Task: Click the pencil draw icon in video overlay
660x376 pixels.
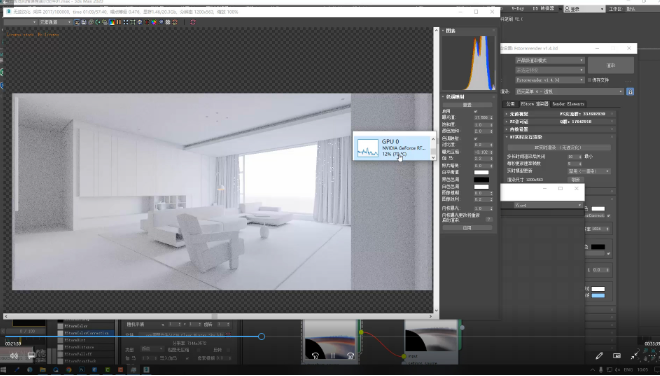Action: pyautogui.click(x=599, y=356)
